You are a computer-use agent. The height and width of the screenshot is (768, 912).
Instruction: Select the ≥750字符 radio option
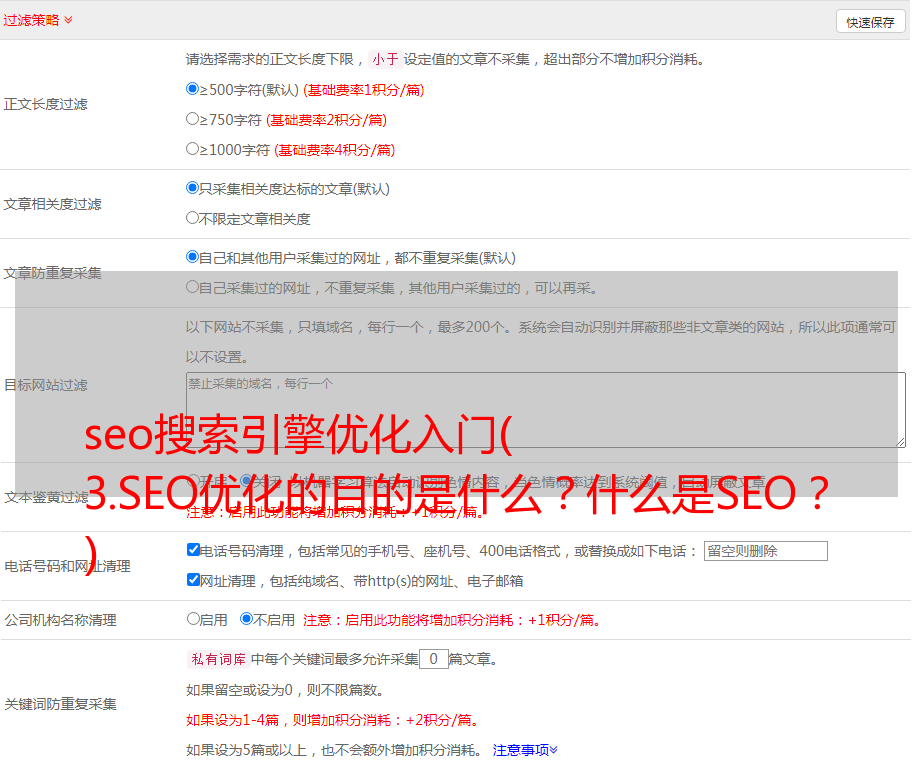pyautogui.click(x=192, y=119)
